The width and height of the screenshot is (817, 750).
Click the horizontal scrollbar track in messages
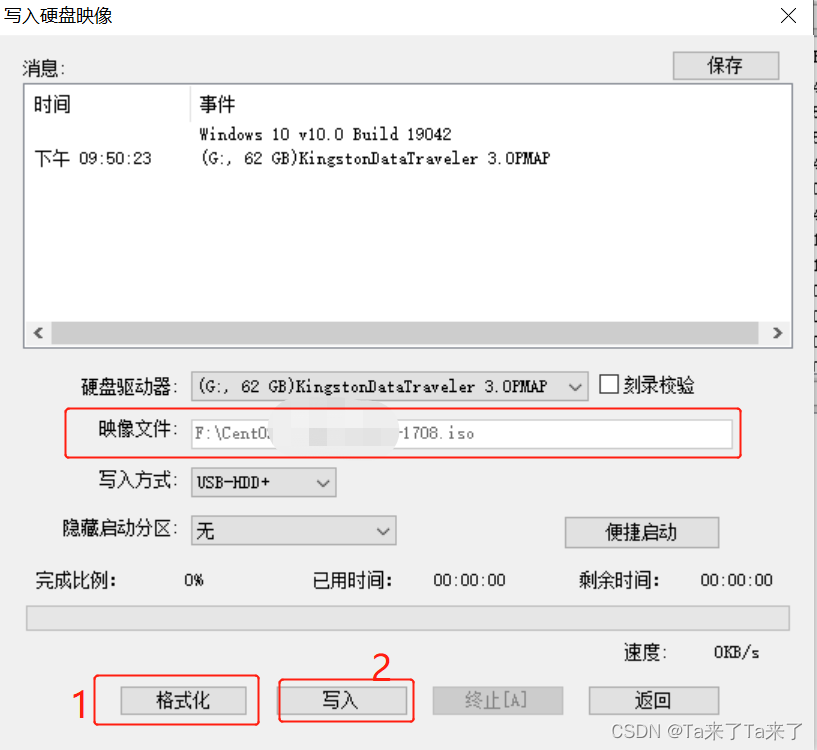click(x=405, y=333)
